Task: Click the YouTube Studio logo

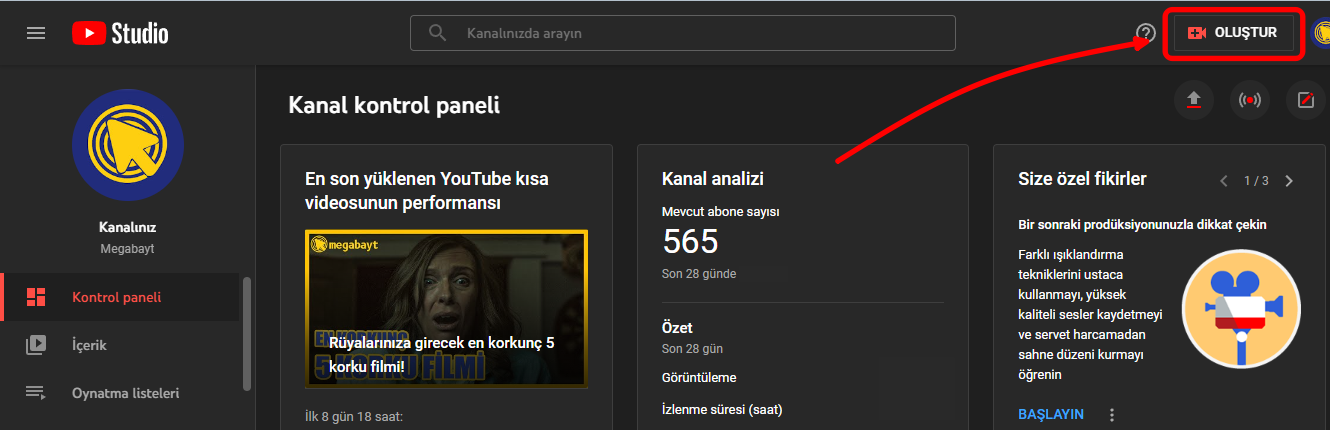Action: tap(120, 33)
